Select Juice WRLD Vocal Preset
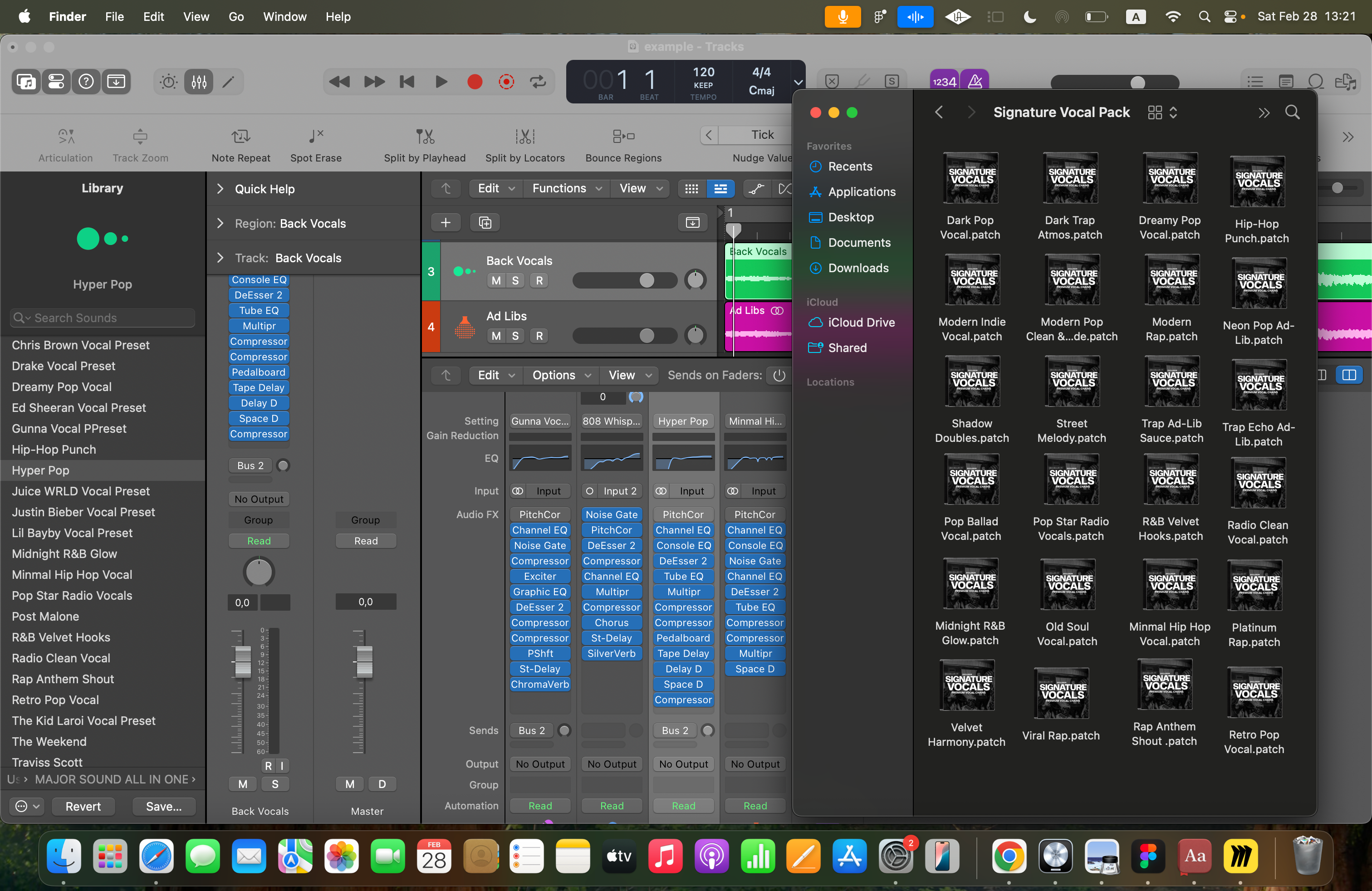 [x=81, y=491]
